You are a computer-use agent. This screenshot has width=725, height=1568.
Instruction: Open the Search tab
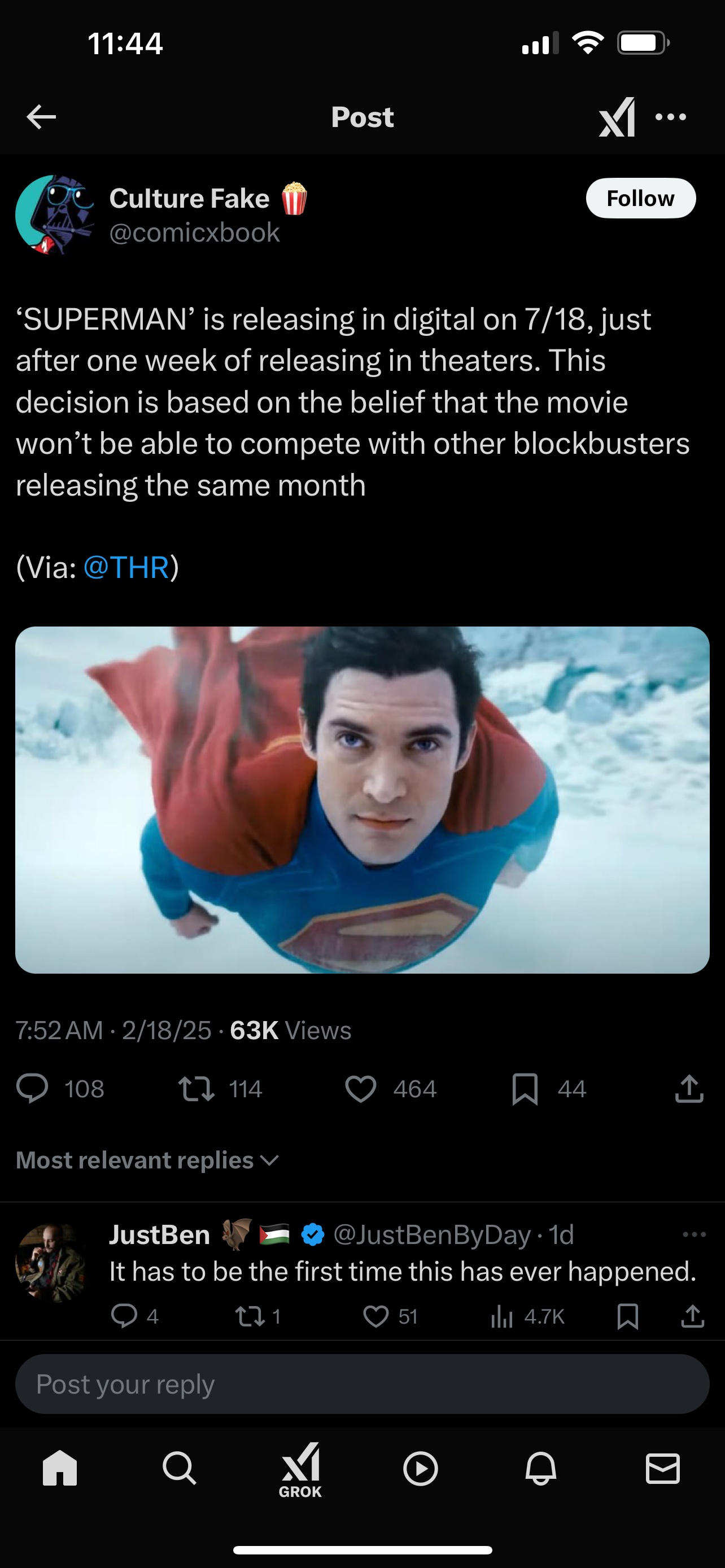(x=180, y=1468)
